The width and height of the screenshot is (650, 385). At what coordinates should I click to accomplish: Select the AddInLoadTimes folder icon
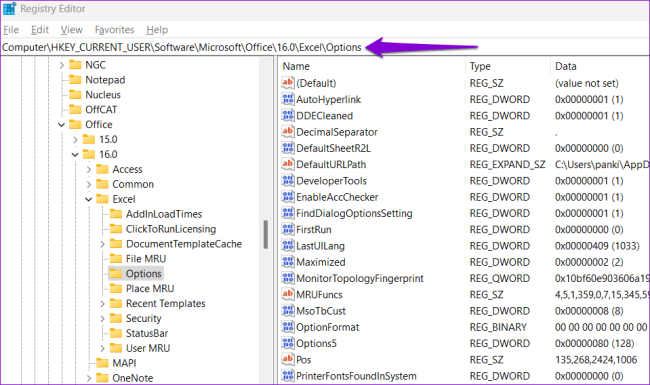tap(116, 214)
